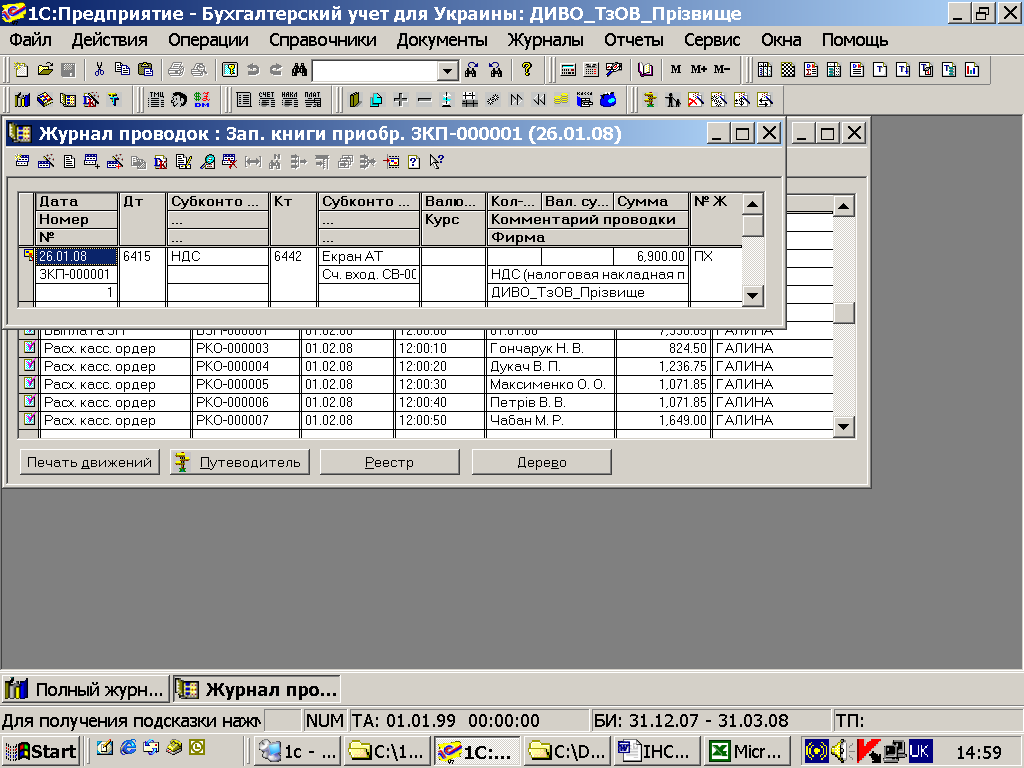This screenshot has width=1024, height=768.
Task: Click the Сумма column header
Action: 651,201
